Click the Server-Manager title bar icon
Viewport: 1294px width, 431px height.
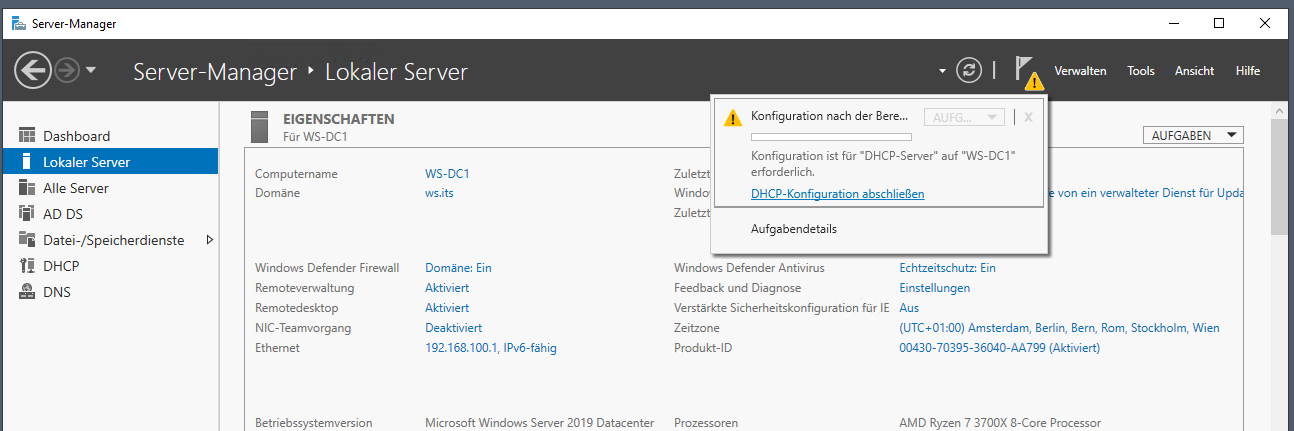[18, 23]
